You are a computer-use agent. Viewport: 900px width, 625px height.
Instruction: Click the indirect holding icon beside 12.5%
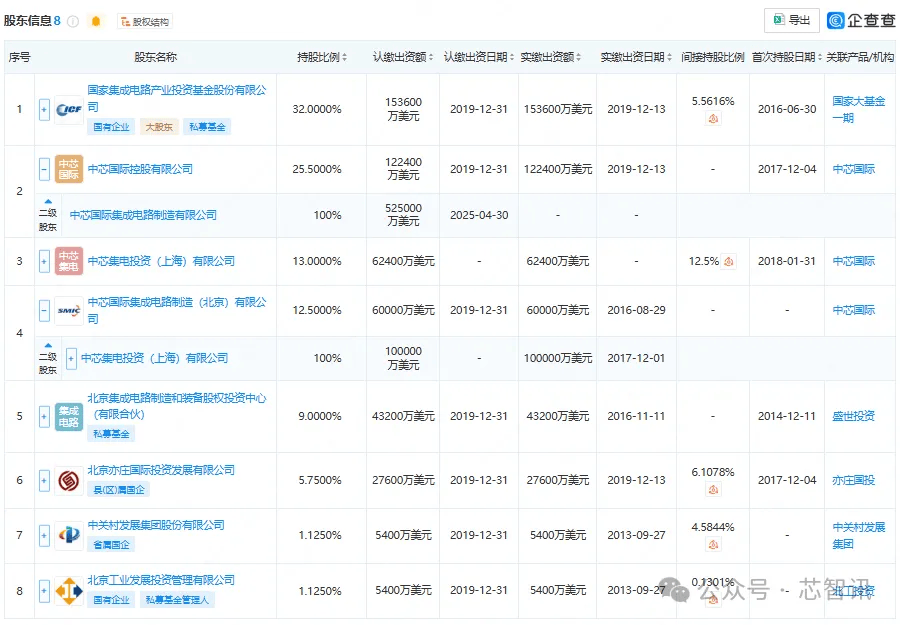(x=728, y=262)
